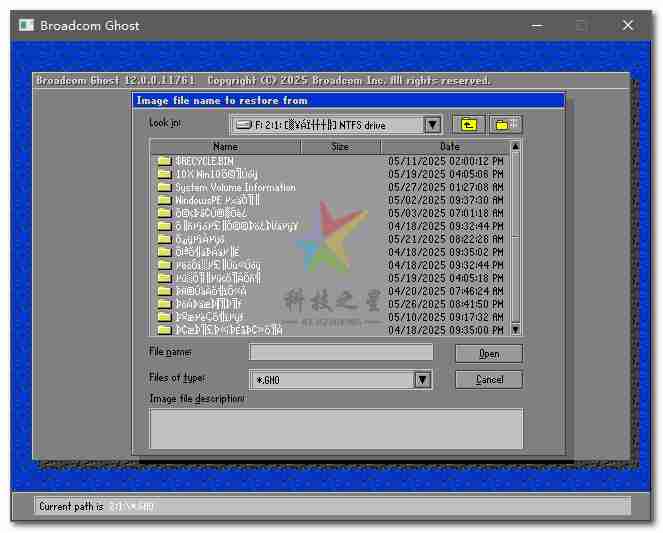Click the file list scroll up arrow
This screenshot has height=533, width=663.
(x=515, y=147)
